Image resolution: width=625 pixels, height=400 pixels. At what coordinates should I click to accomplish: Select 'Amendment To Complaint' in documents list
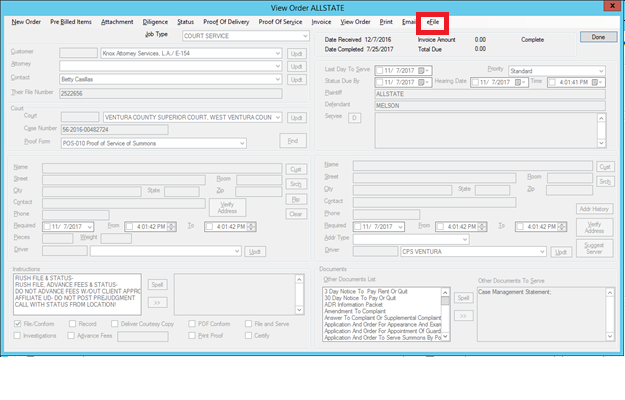point(355,312)
